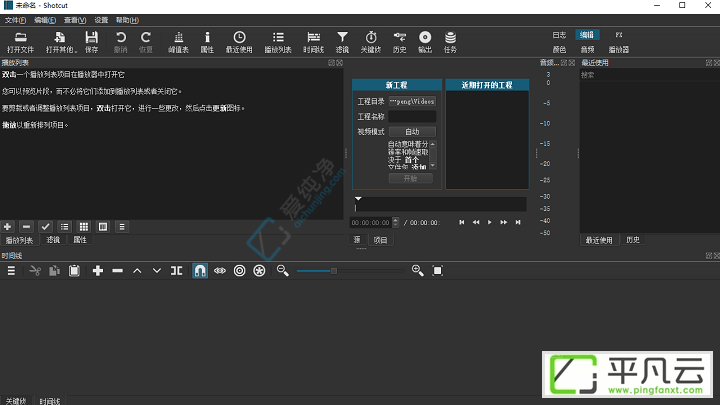
Task: Skip to end in player controls
Action: pos(518,222)
